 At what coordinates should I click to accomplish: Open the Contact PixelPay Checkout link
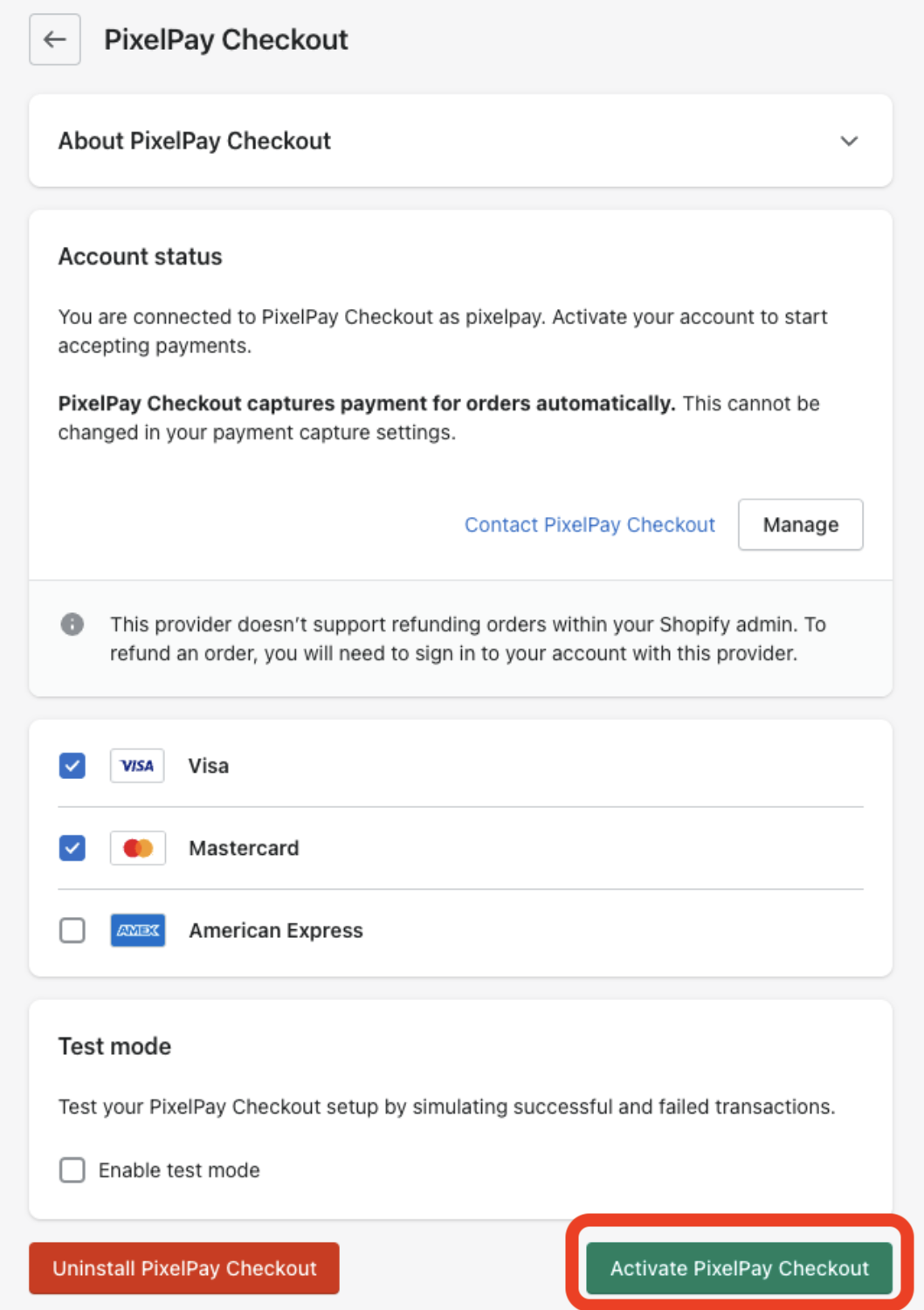click(x=590, y=525)
